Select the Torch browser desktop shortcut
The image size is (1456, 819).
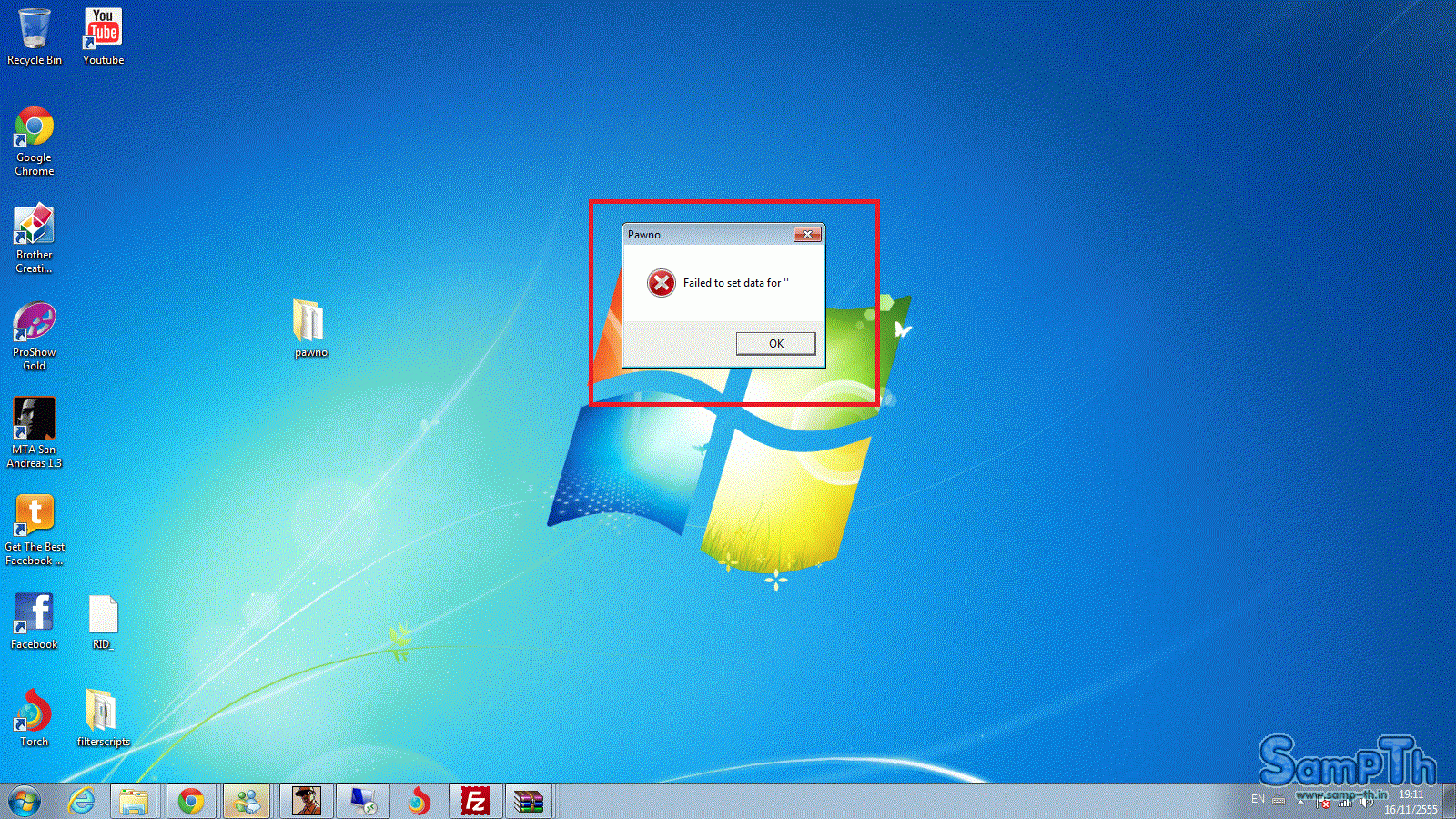coord(34,719)
